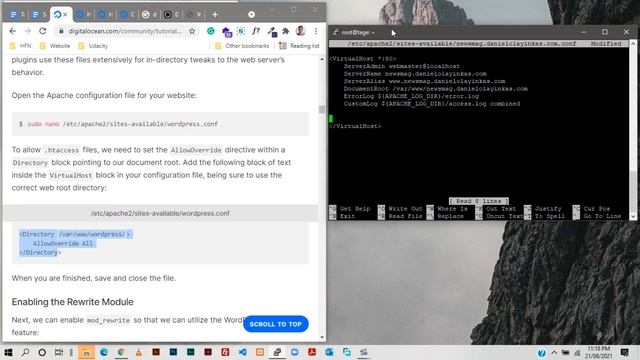Open VLC media player from the taskbar
This screenshot has height=360, width=640.
138,352
